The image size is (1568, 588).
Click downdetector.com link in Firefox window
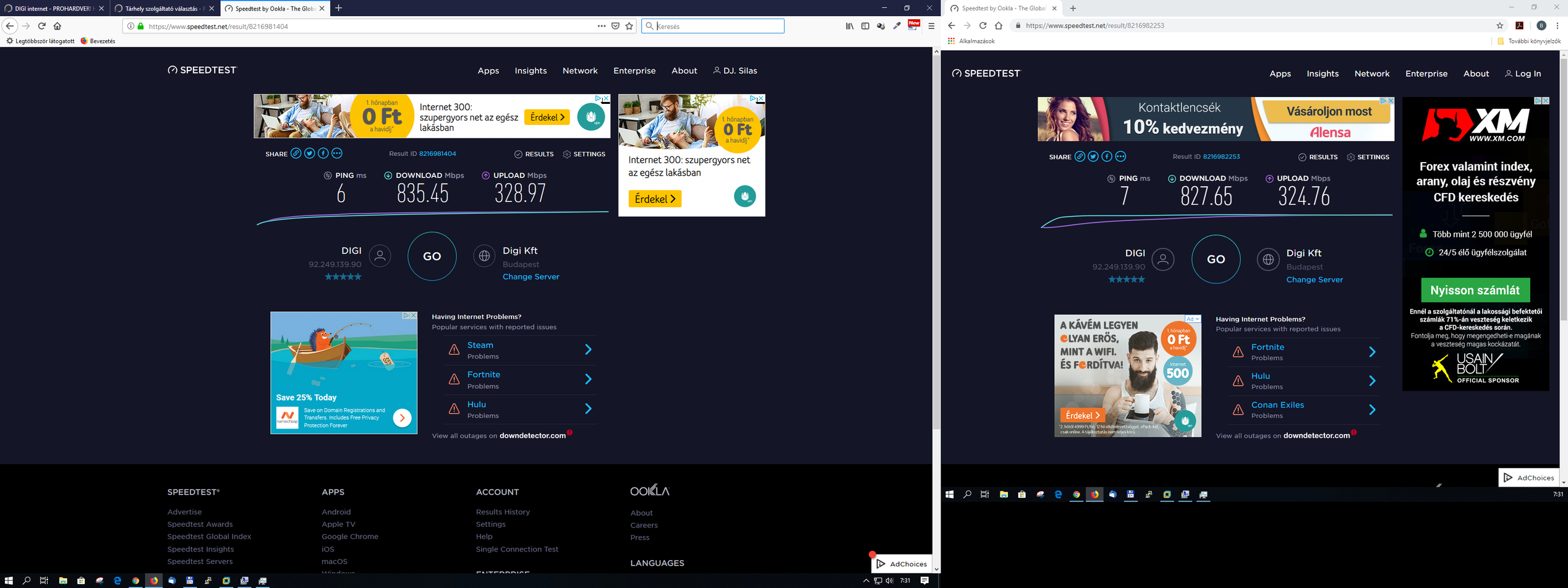[532, 435]
